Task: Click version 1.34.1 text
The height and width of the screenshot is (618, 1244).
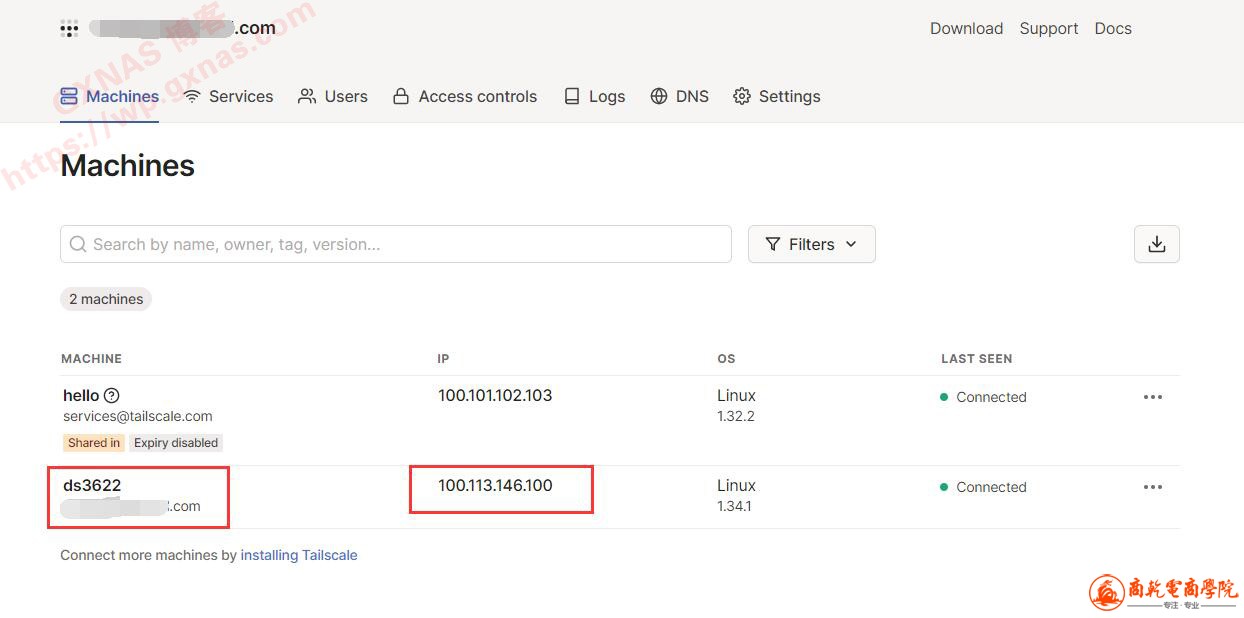Action: 735,506
